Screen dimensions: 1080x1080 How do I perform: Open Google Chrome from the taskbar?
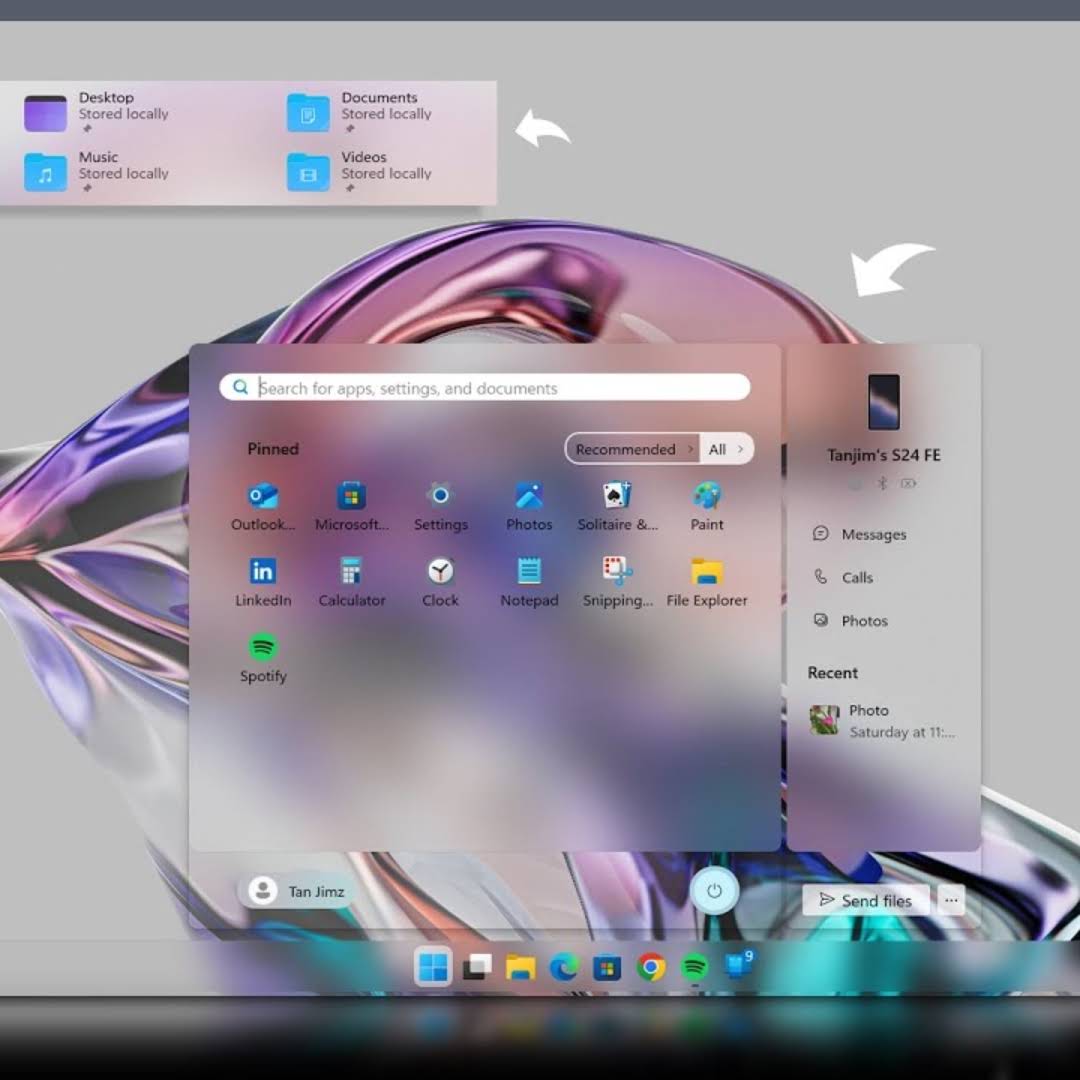651,967
